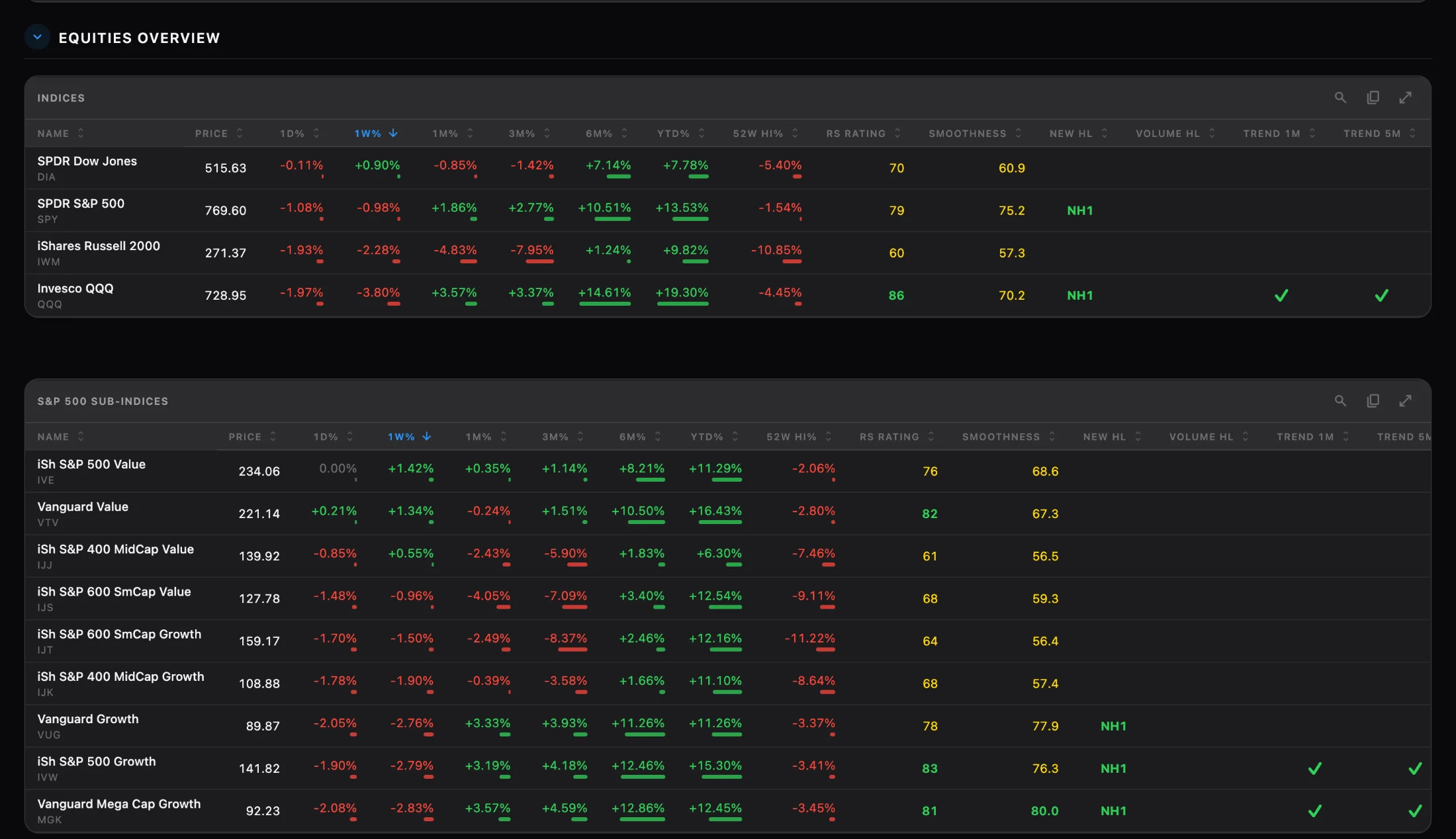Toggle 1W% sort in Sub-Indices table

point(410,436)
